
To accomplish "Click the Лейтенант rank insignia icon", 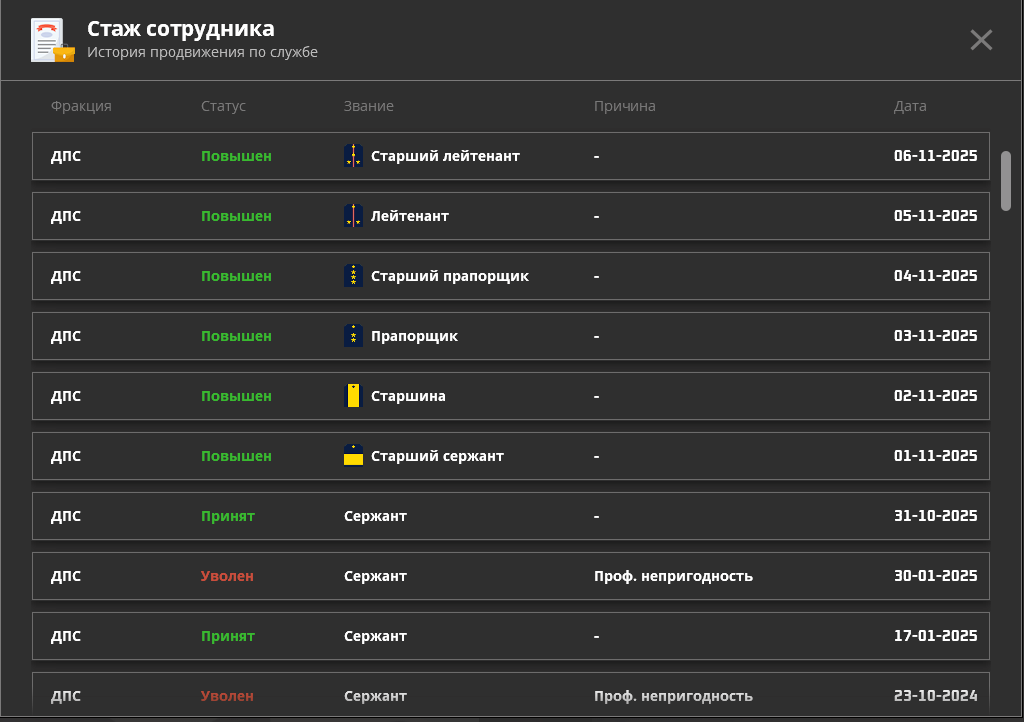I will pos(353,216).
